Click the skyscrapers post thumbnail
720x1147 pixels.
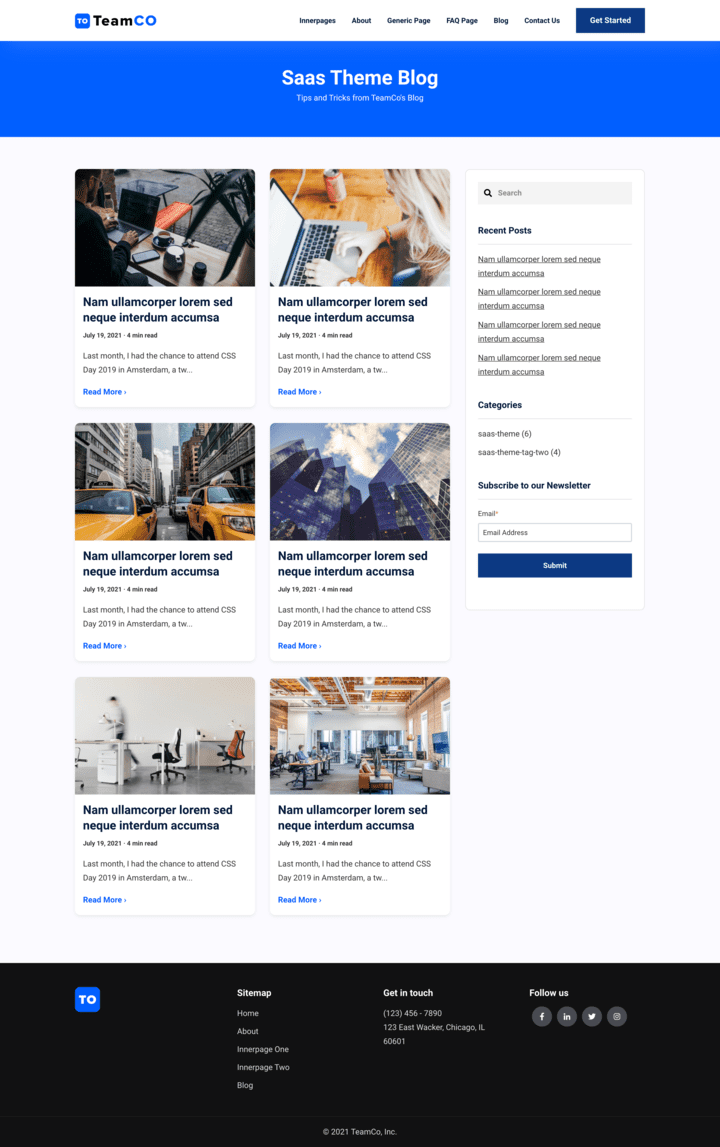tap(359, 481)
